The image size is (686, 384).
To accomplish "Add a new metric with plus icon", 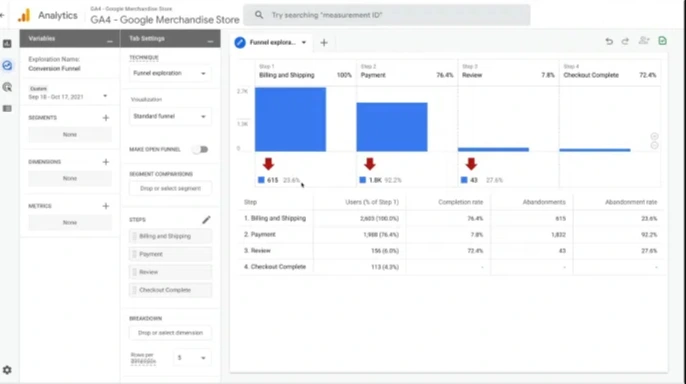I will pos(105,206).
